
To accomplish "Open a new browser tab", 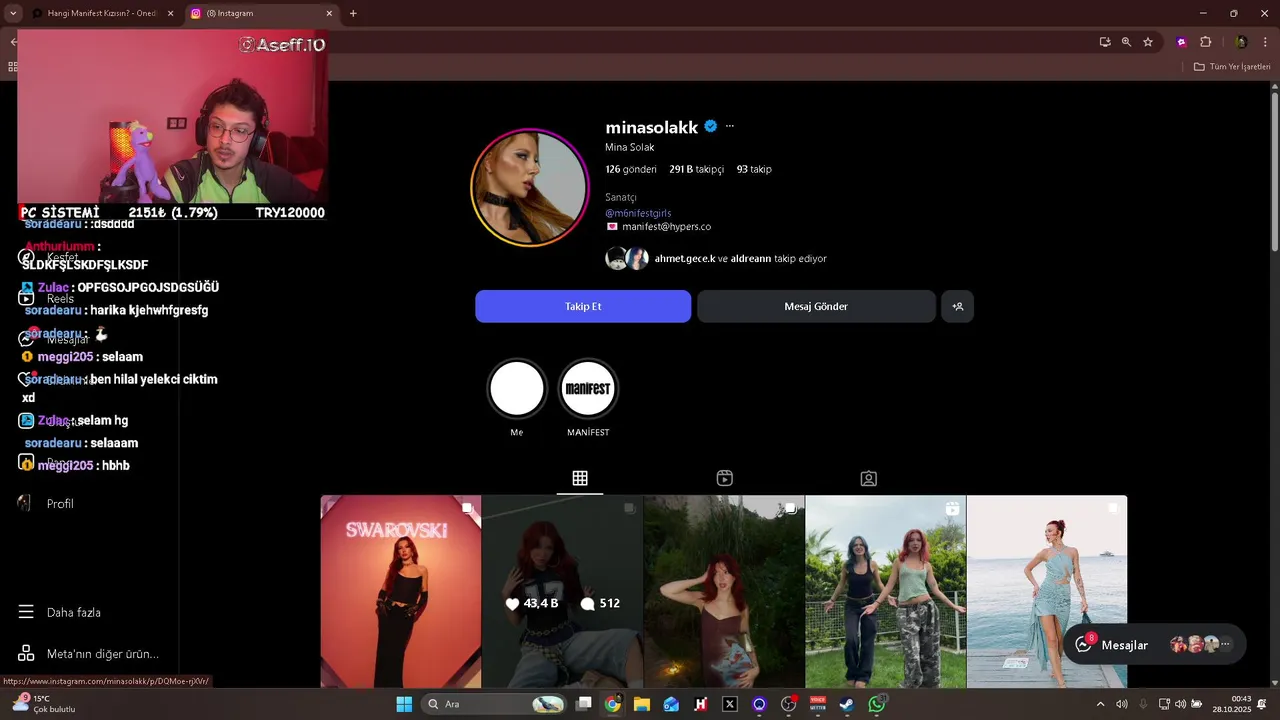I will [x=353, y=13].
